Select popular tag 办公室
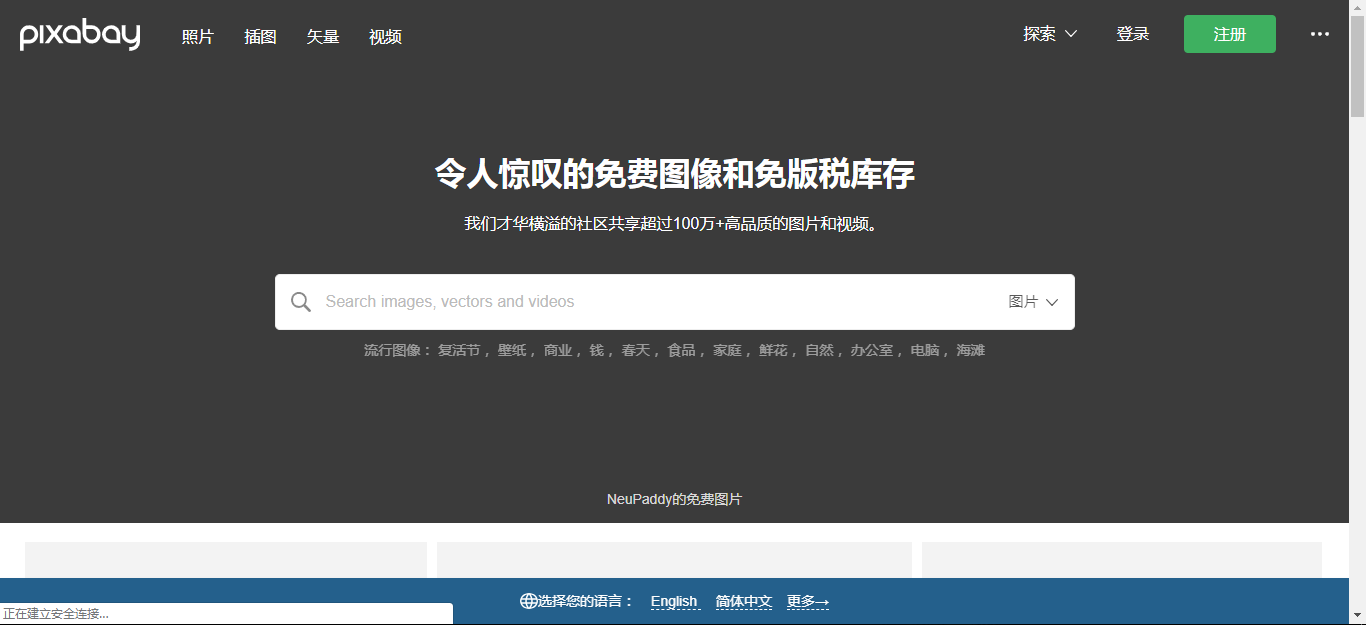Image resolution: width=1366 pixels, height=625 pixels. coord(872,350)
